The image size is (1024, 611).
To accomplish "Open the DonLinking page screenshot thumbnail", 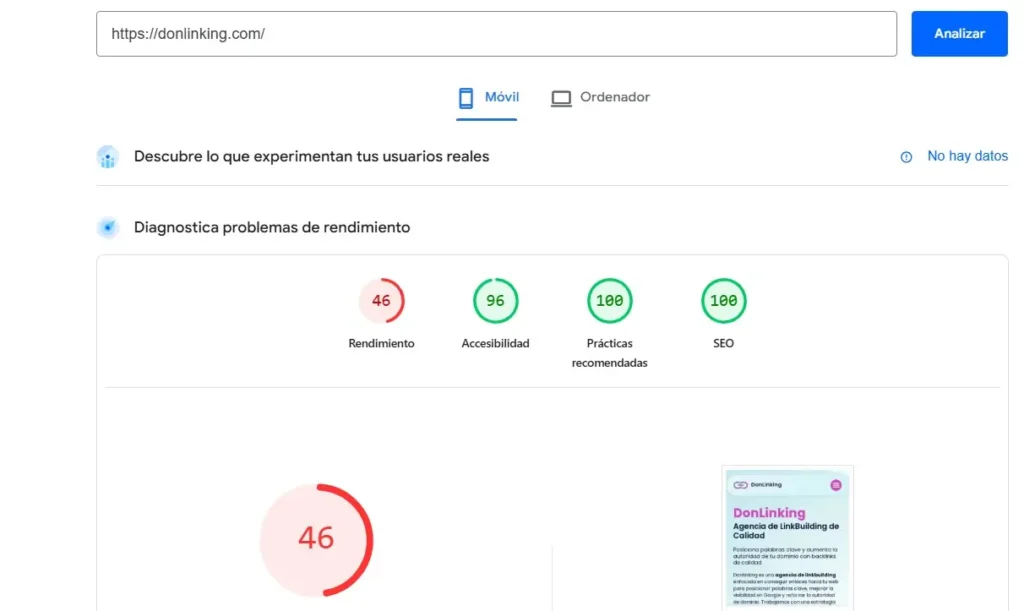I will coord(788,539).
